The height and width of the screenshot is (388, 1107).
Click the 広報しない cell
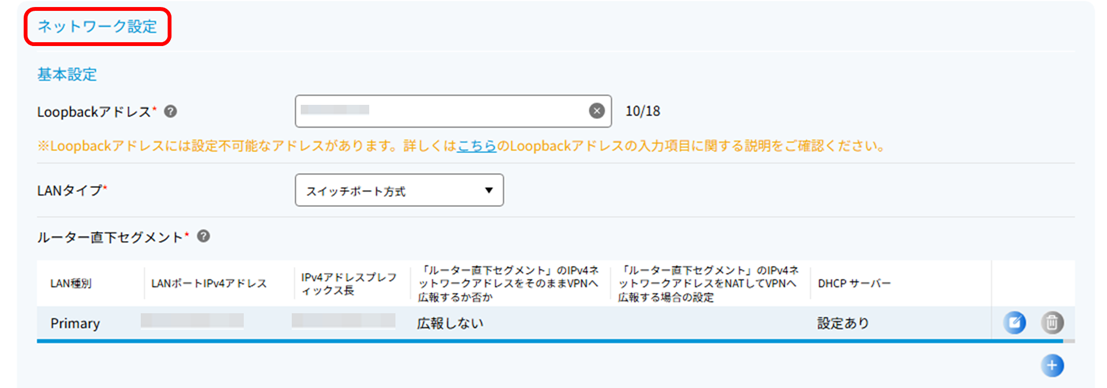tap(450, 324)
